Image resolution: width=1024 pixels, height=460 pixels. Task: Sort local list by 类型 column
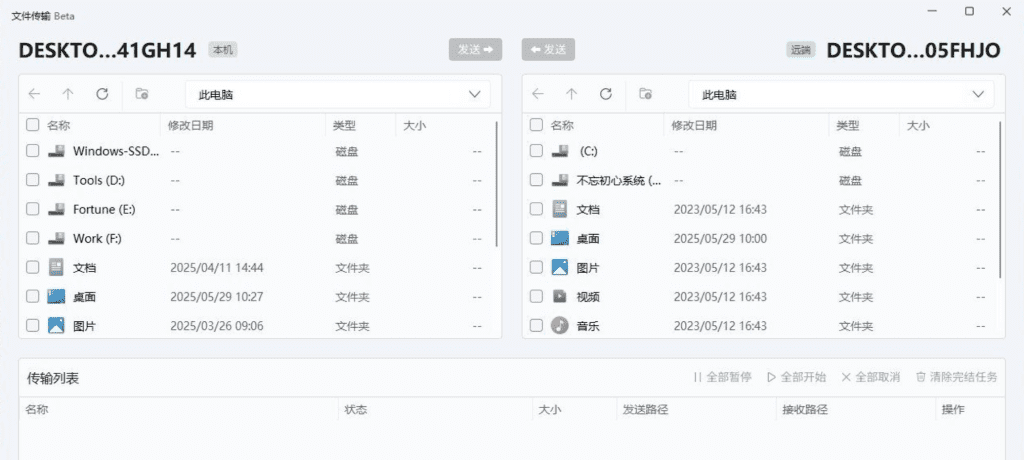tap(344, 125)
